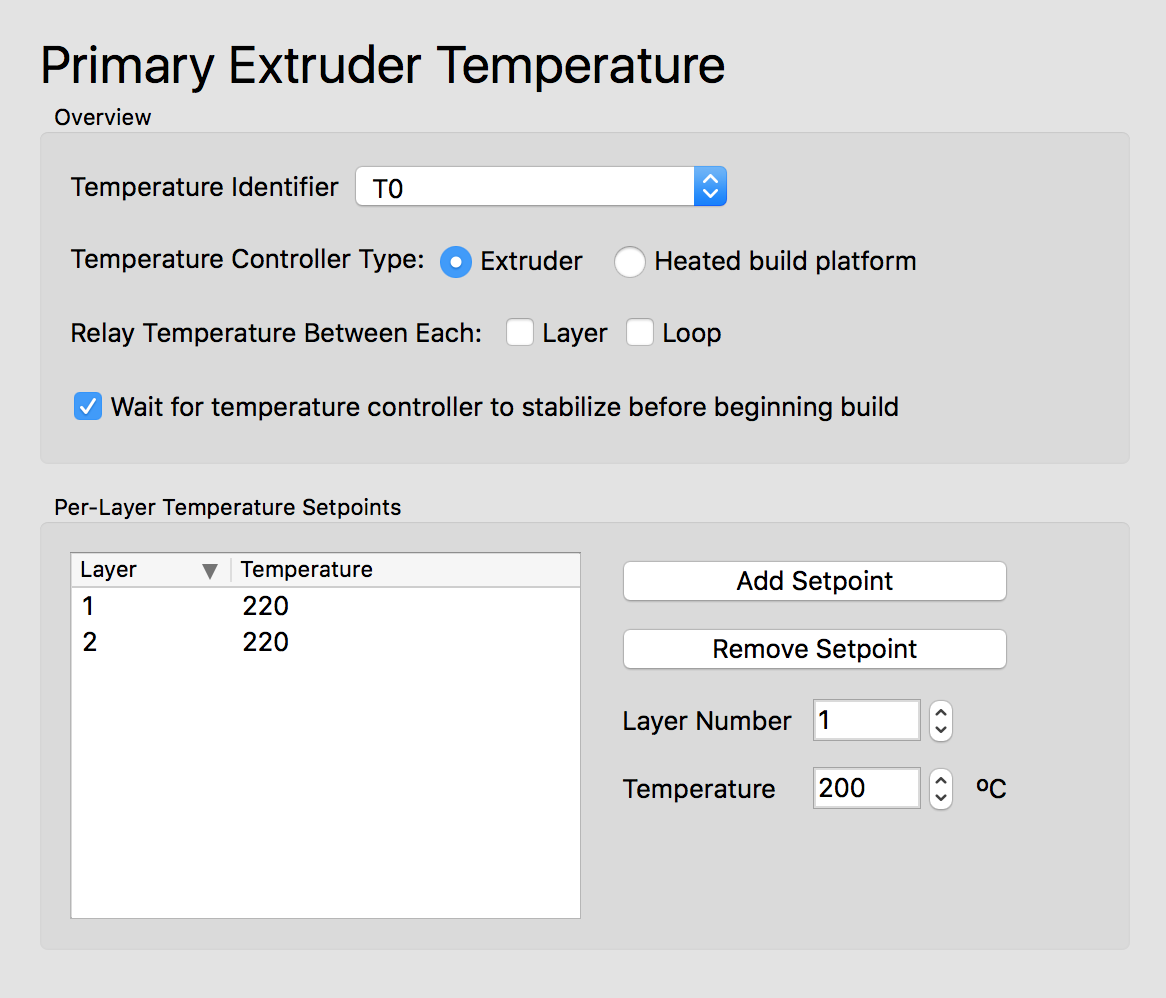Click the Layer column sort arrow
The image size is (1166, 998).
210,571
